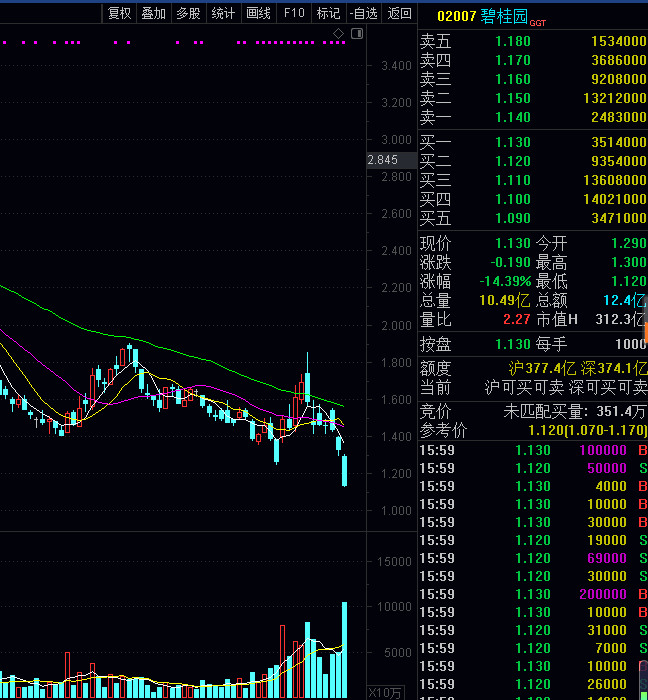Image resolution: width=648 pixels, height=700 pixels.
Task: Click the X10万 volume unit label
Action: point(385,693)
